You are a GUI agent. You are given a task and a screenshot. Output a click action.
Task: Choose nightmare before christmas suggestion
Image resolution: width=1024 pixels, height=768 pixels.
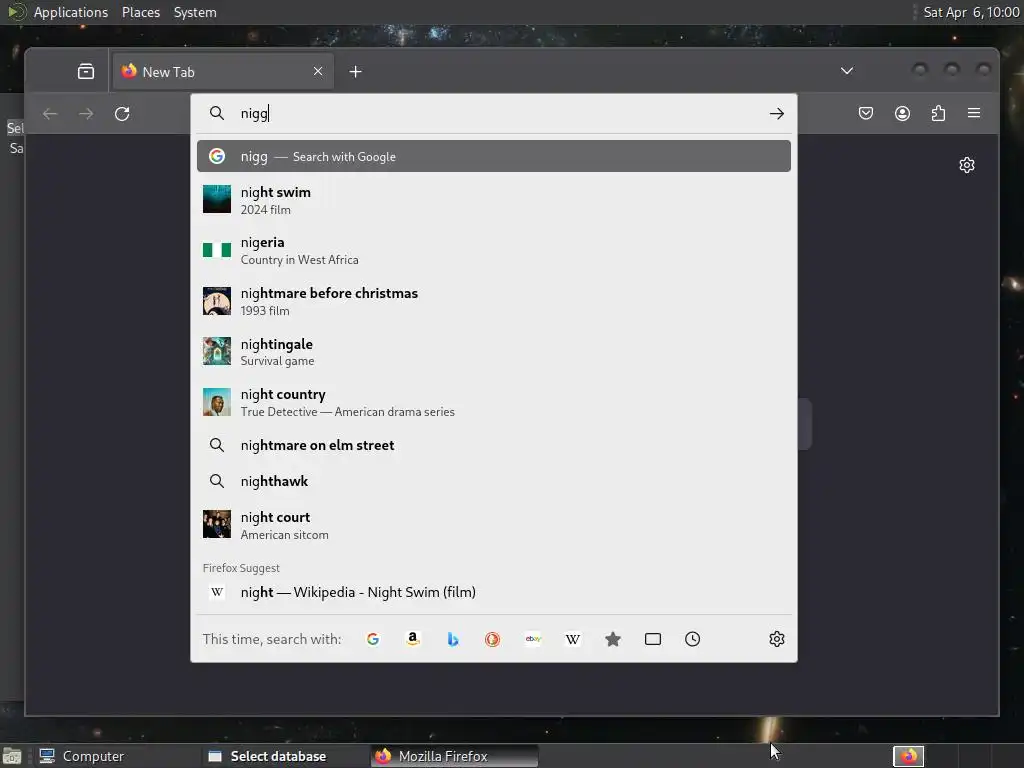pyautogui.click(x=494, y=301)
